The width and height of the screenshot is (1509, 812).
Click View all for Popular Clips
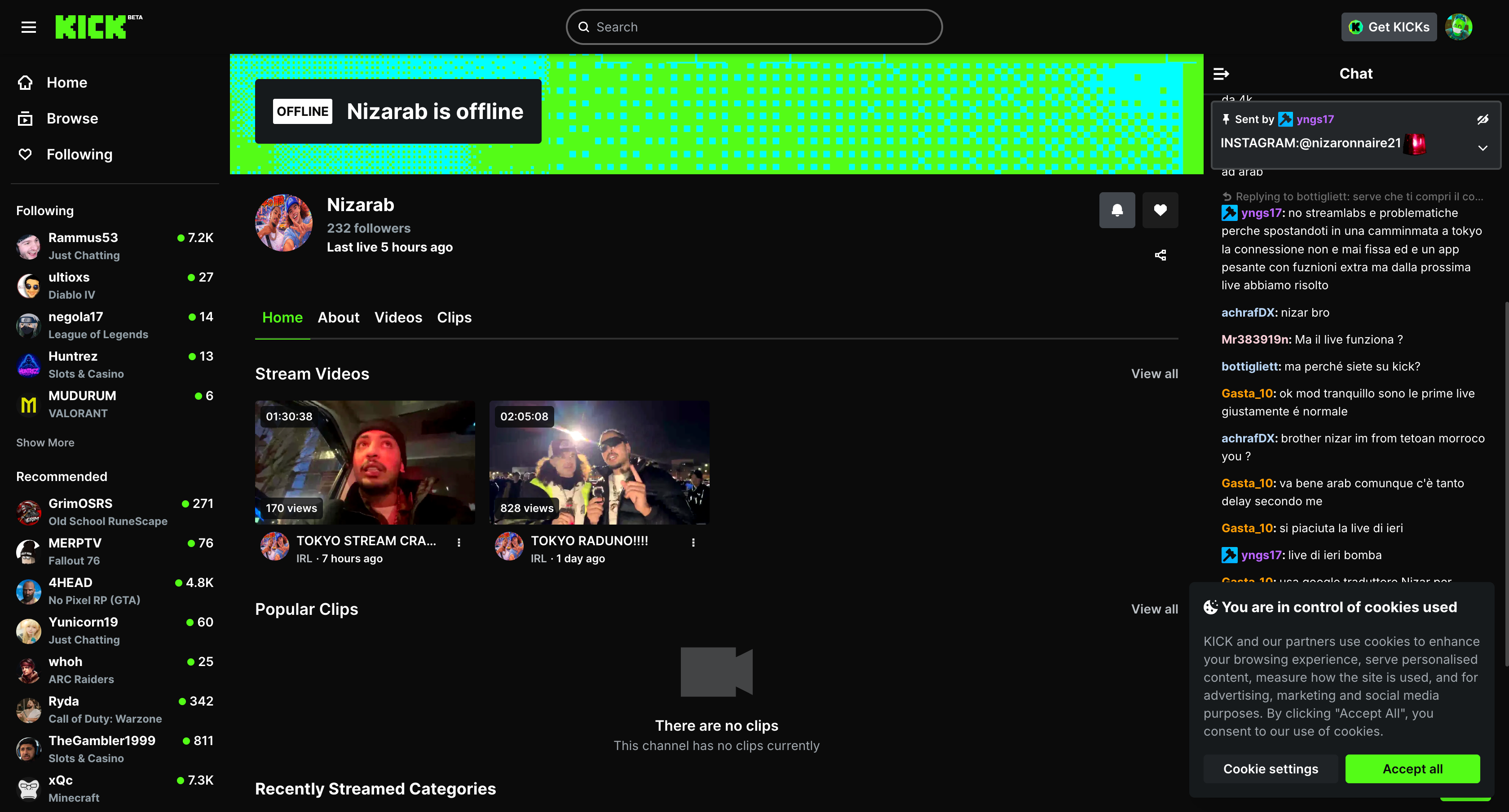click(x=1154, y=609)
